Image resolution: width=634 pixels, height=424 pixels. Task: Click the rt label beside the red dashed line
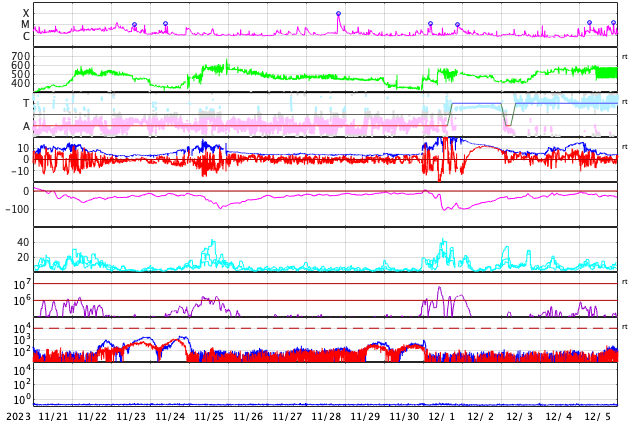coord(624,327)
